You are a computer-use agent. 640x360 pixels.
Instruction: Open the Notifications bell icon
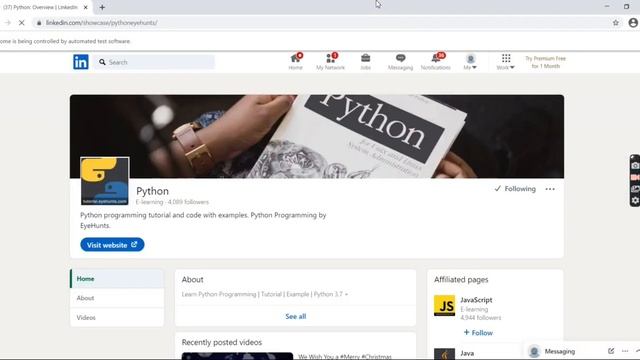[436, 62]
